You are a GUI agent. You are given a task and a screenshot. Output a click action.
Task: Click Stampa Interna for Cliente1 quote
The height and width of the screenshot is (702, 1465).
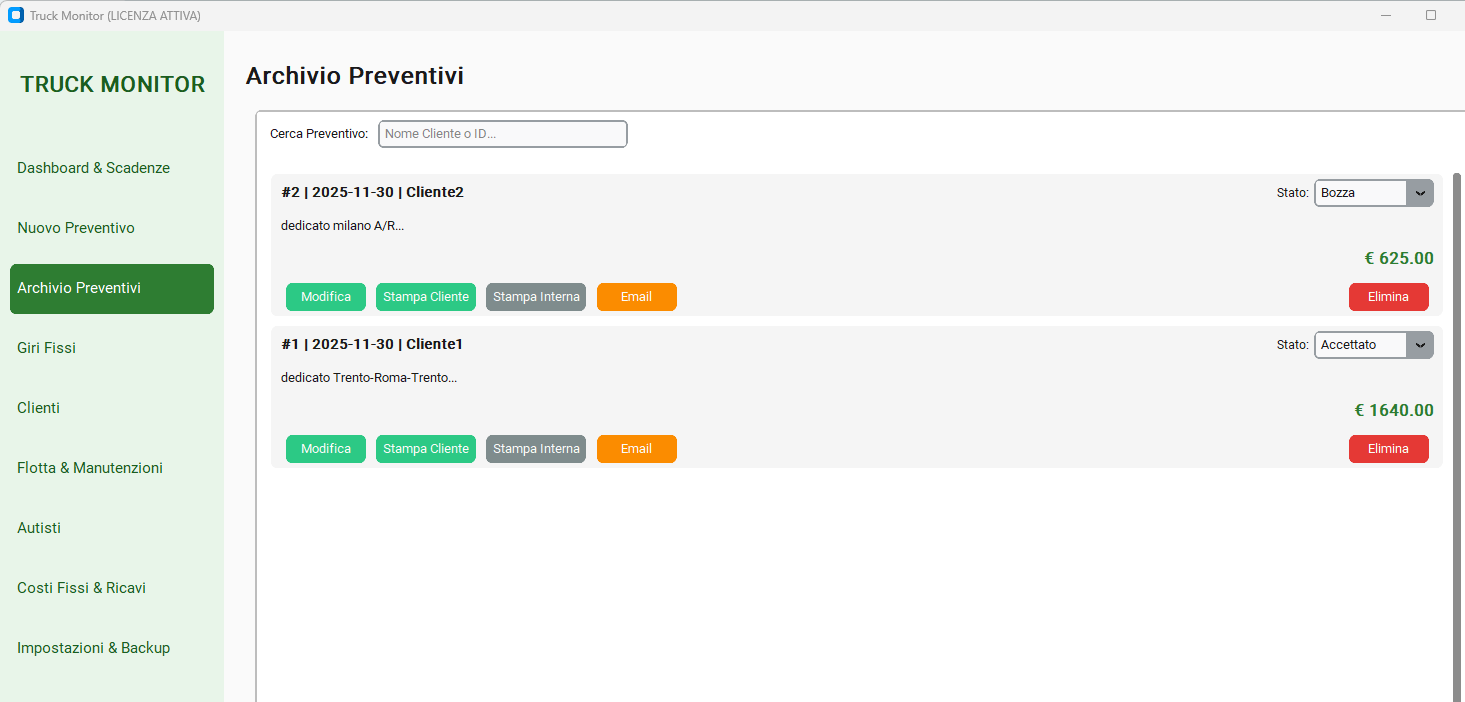click(536, 449)
